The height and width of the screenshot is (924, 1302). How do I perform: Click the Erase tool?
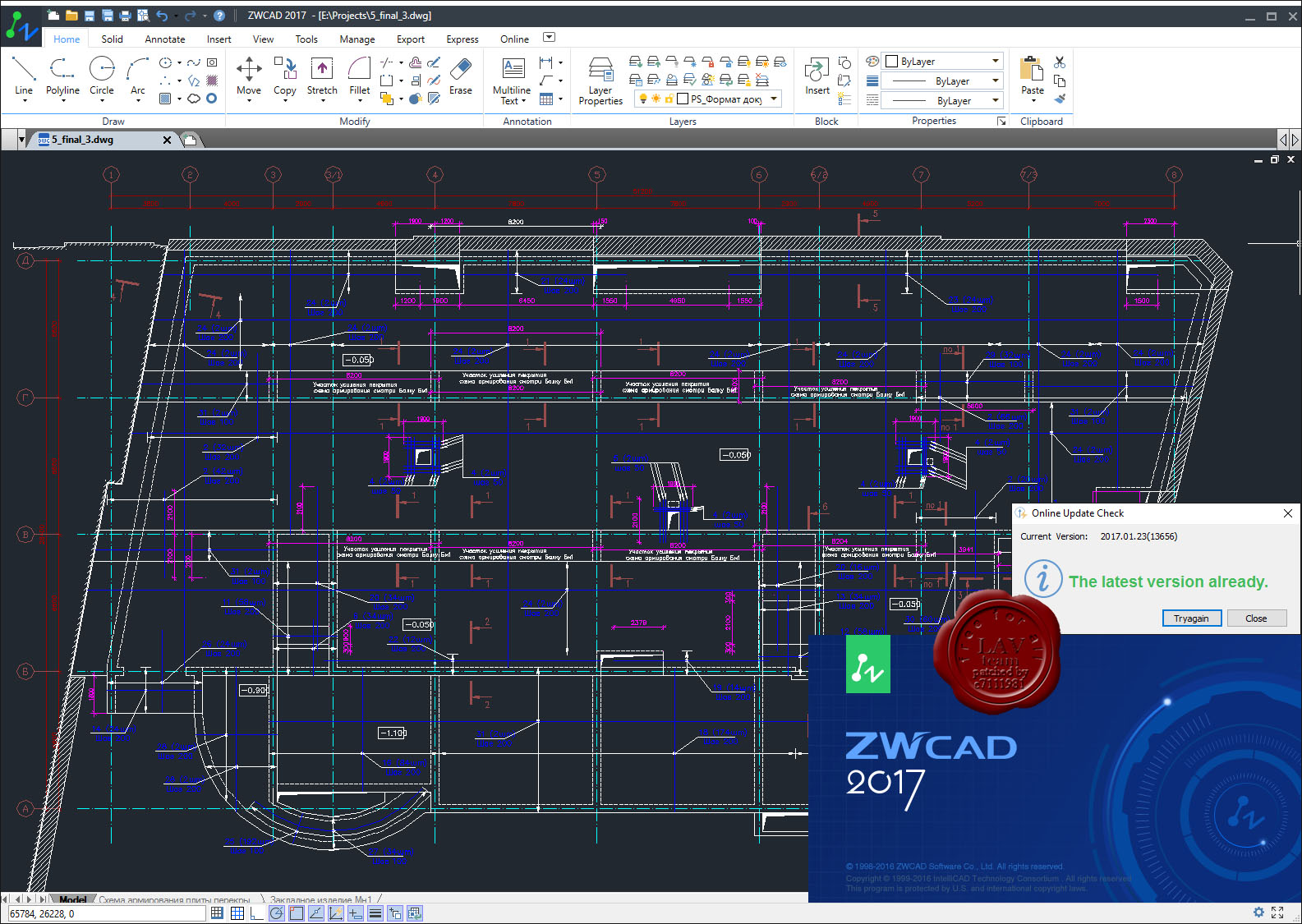click(x=461, y=76)
